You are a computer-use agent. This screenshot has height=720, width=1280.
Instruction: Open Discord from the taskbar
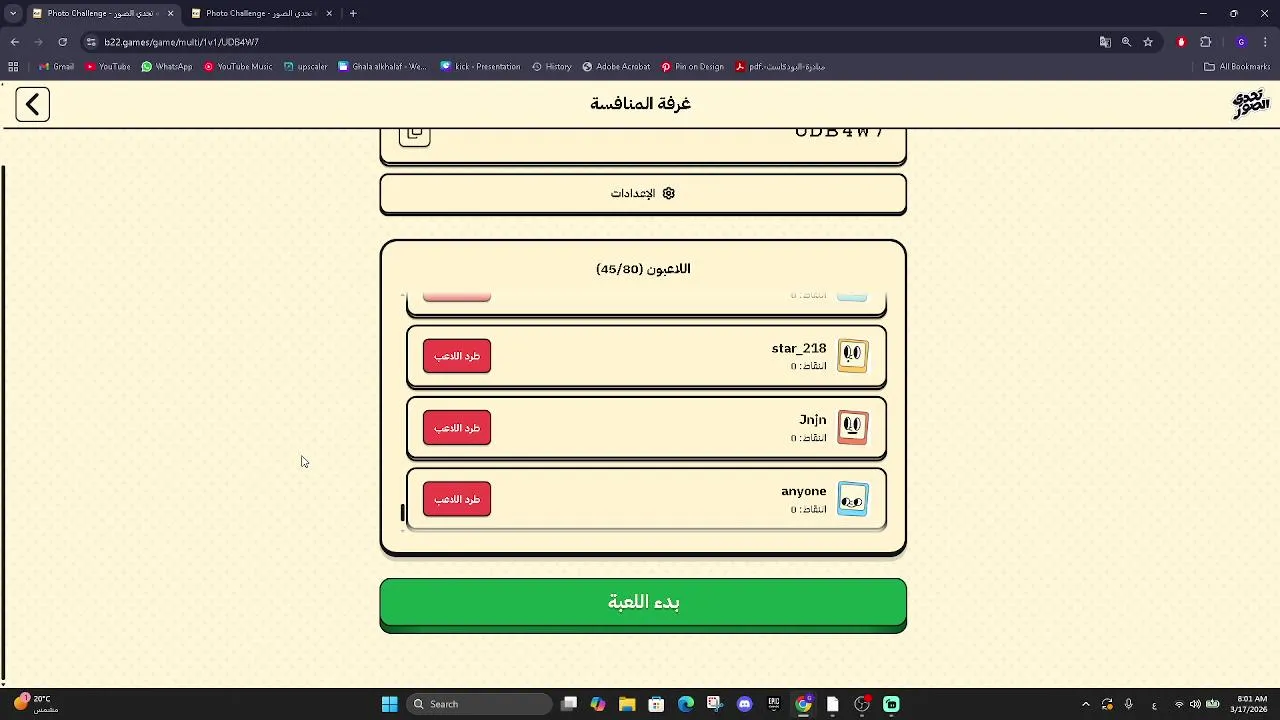[744, 704]
